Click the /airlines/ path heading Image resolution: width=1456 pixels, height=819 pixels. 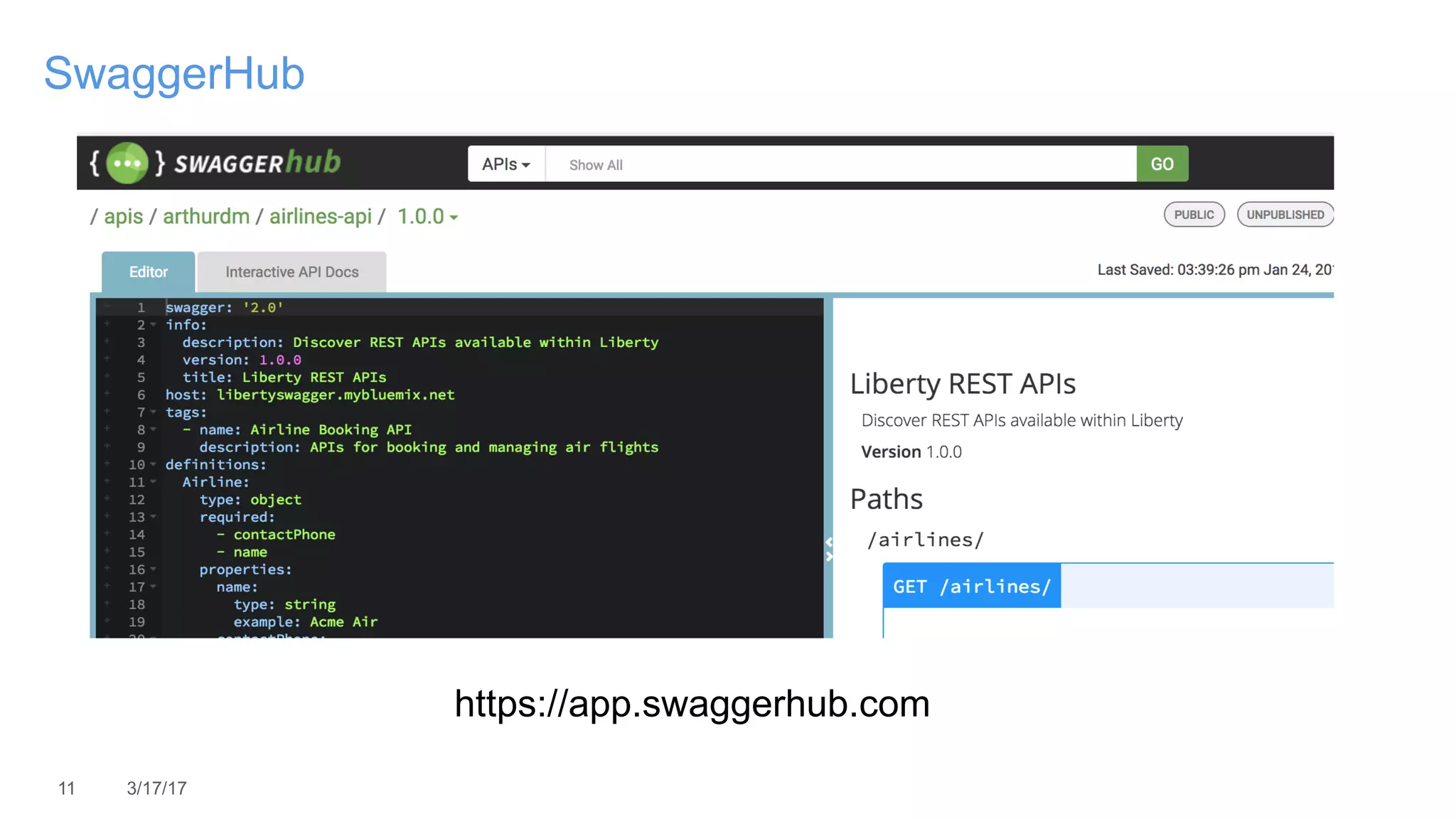point(925,540)
